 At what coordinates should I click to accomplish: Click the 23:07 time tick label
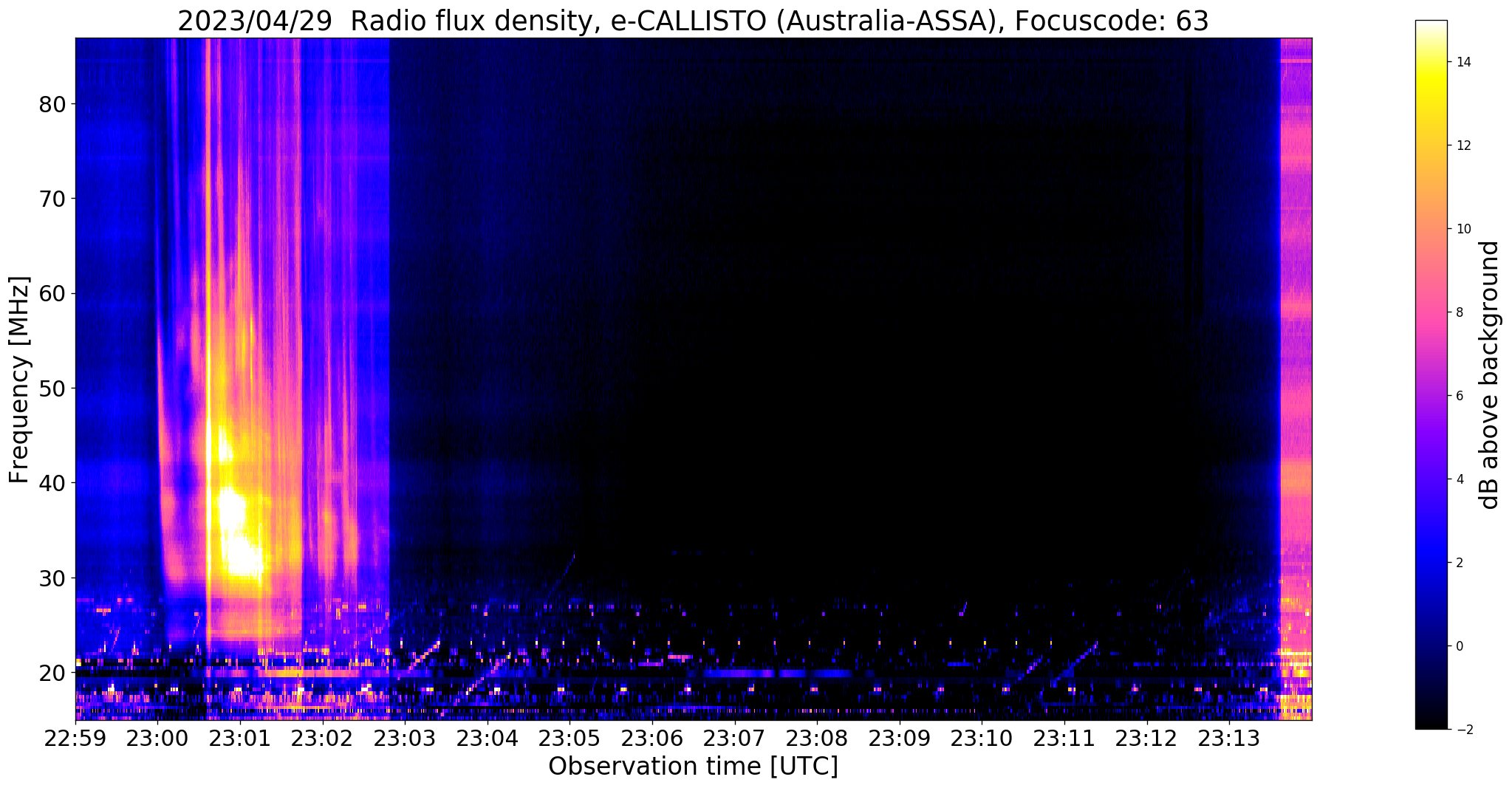[x=735, y=739]
